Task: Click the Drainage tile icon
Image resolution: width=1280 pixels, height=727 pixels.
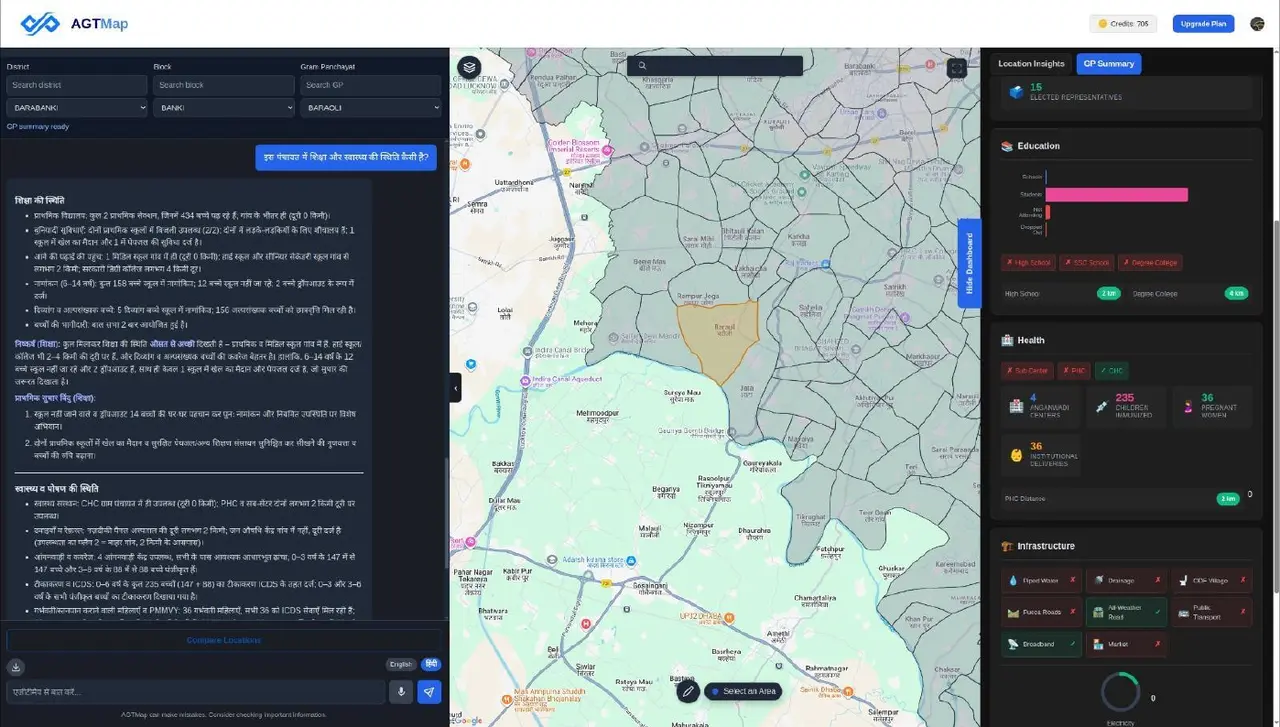Action: (1098, 580)
